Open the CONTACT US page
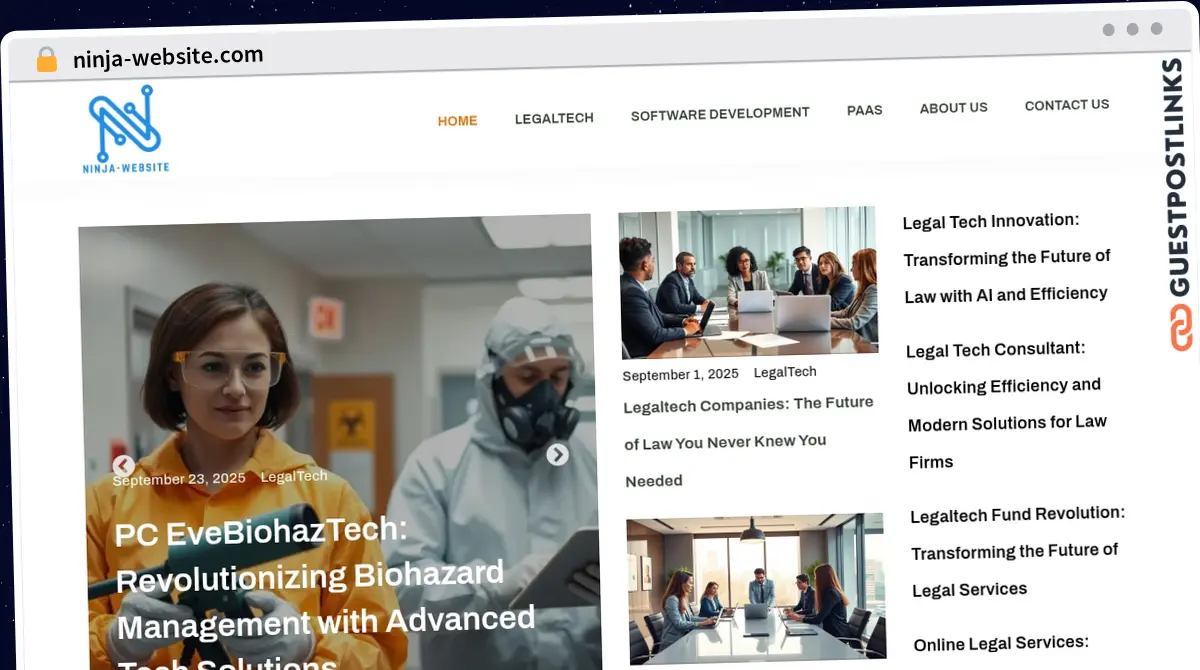The image size is (1200, 670). point(1067,104)
